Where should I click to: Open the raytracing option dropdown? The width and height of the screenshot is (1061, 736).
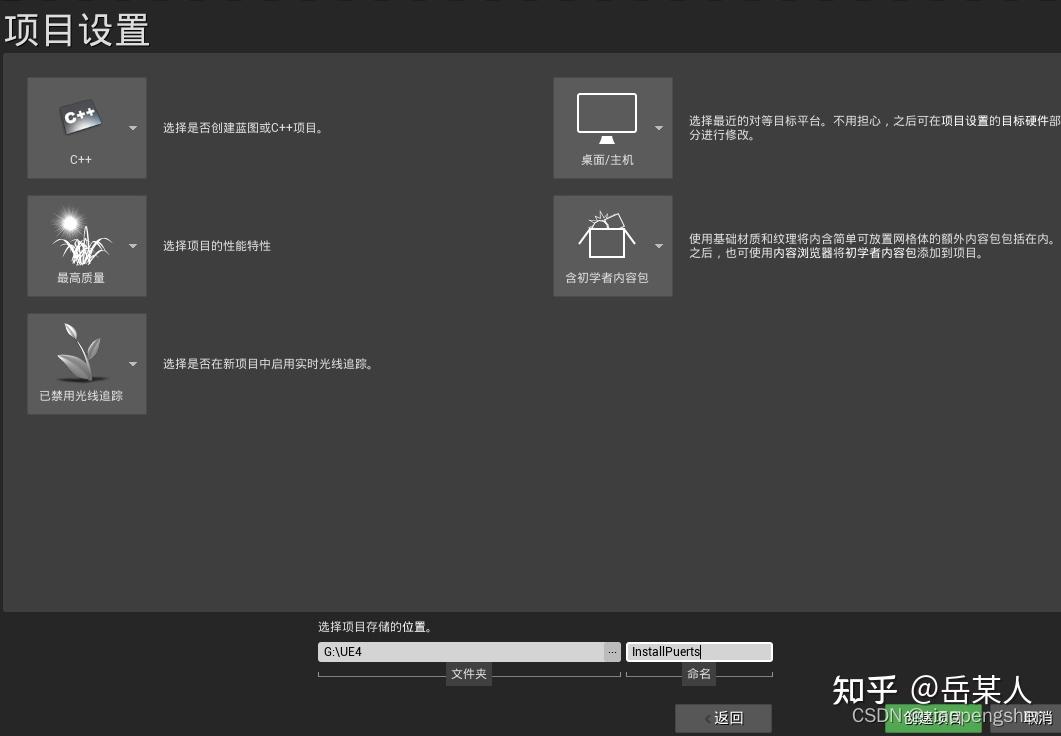click(132, 363)
